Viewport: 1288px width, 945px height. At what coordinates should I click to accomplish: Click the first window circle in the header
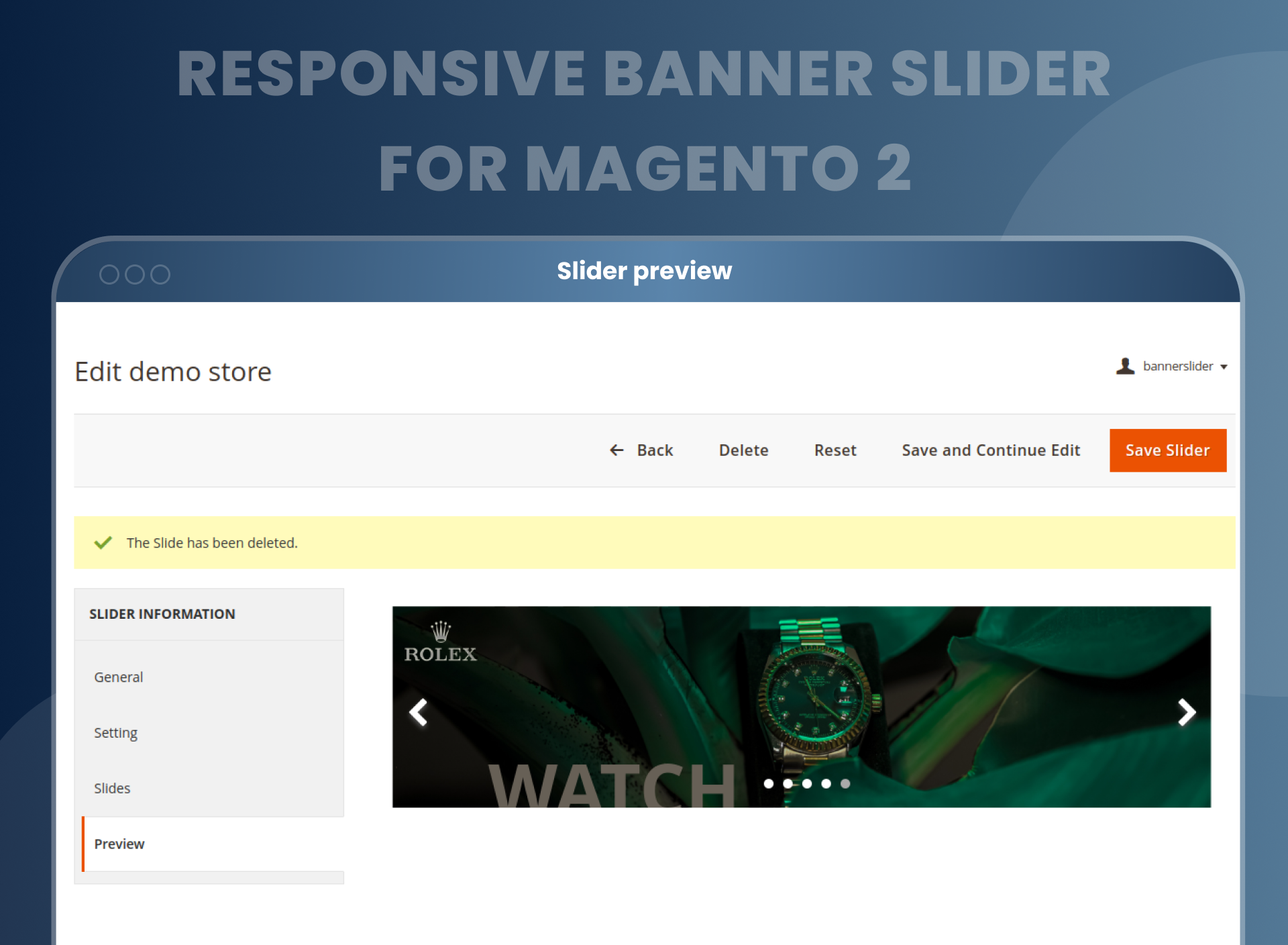coord(109,275)
